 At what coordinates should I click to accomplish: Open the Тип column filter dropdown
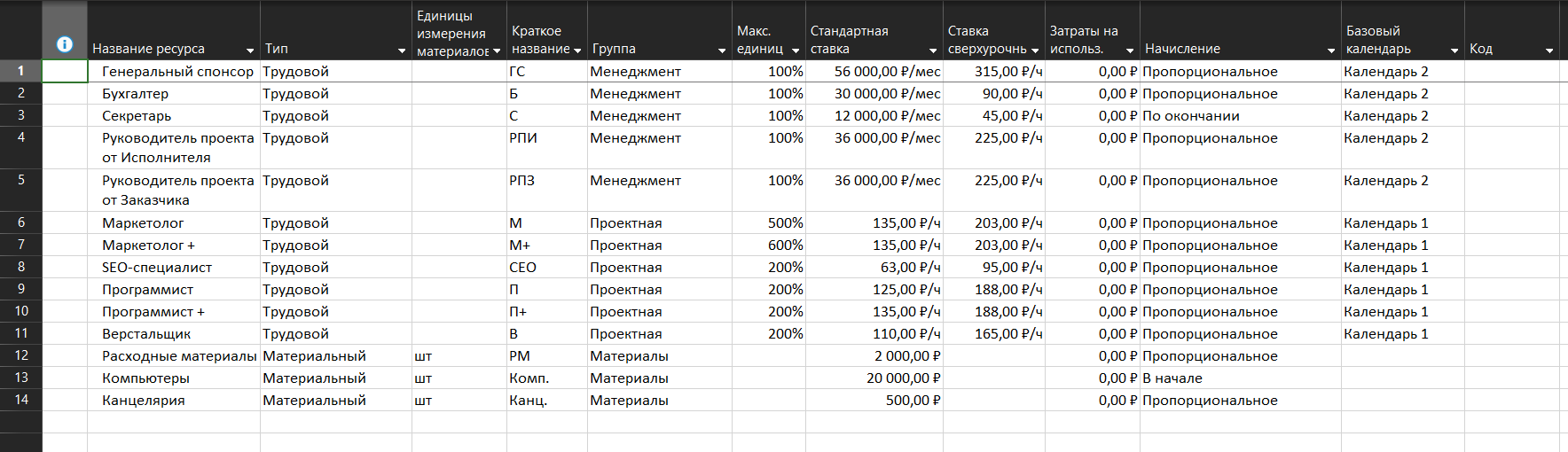(402, 51)
